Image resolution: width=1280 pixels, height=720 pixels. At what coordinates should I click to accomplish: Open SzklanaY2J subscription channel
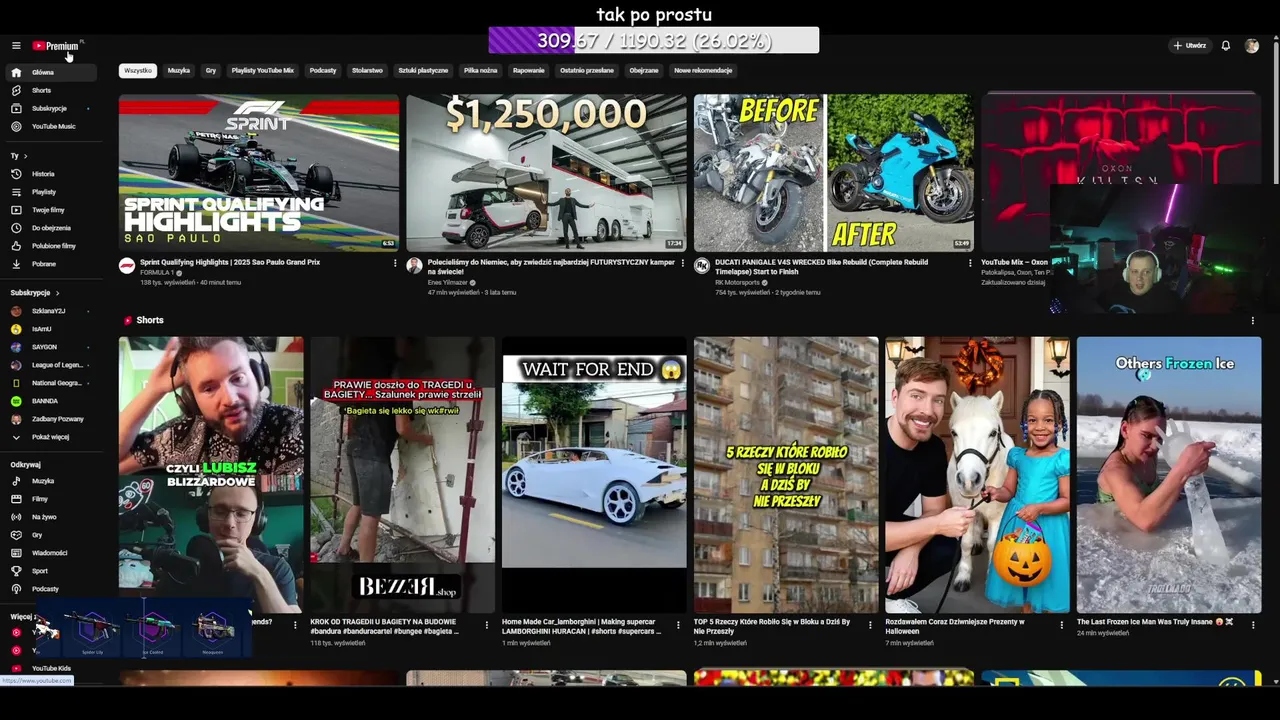pos(50,311)
